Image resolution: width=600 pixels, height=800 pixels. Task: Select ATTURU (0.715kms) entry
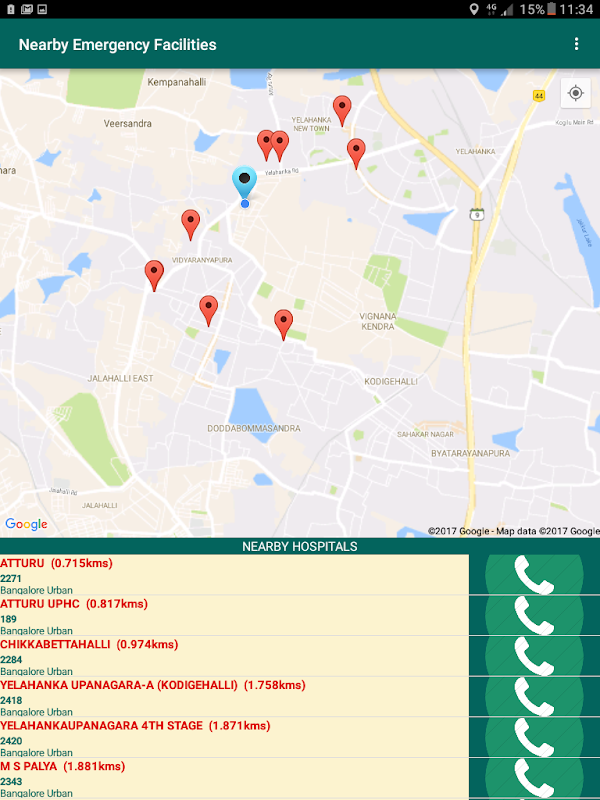coord(234,574)
